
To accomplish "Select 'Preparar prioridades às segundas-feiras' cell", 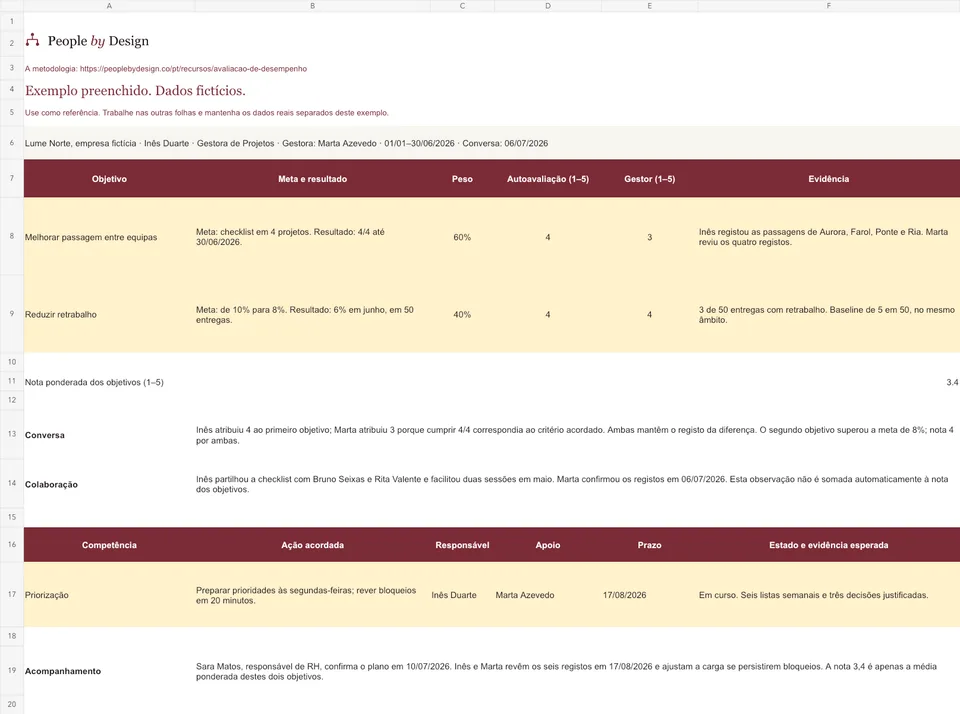I will pyautogui.click(x=312, y=595).
